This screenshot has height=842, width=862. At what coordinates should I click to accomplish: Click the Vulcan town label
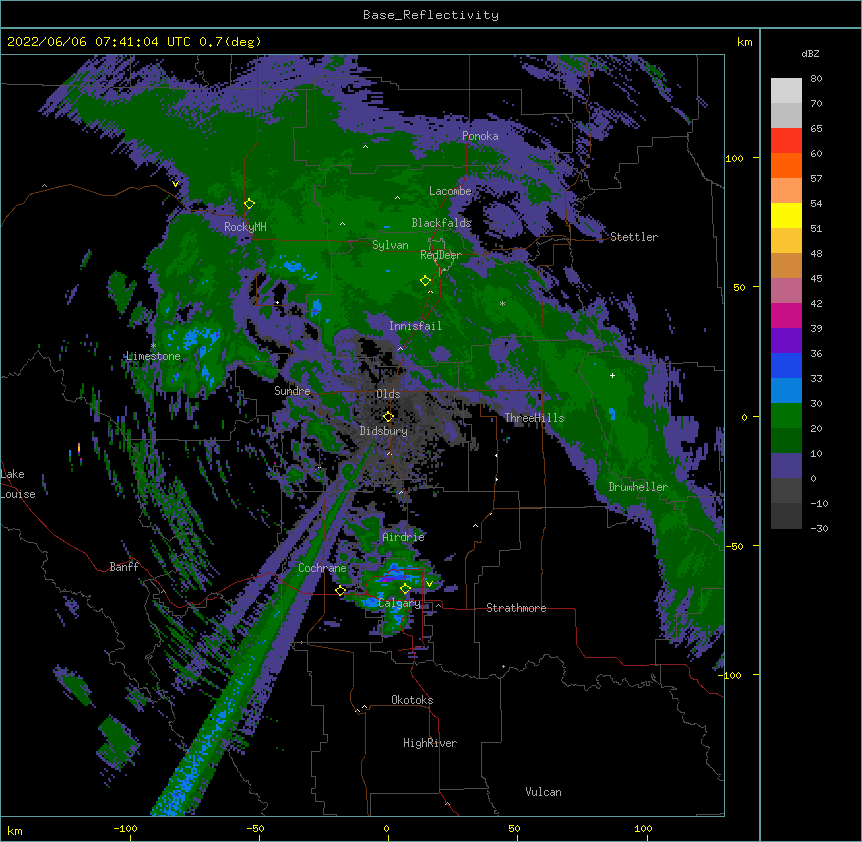pos(543,792)
